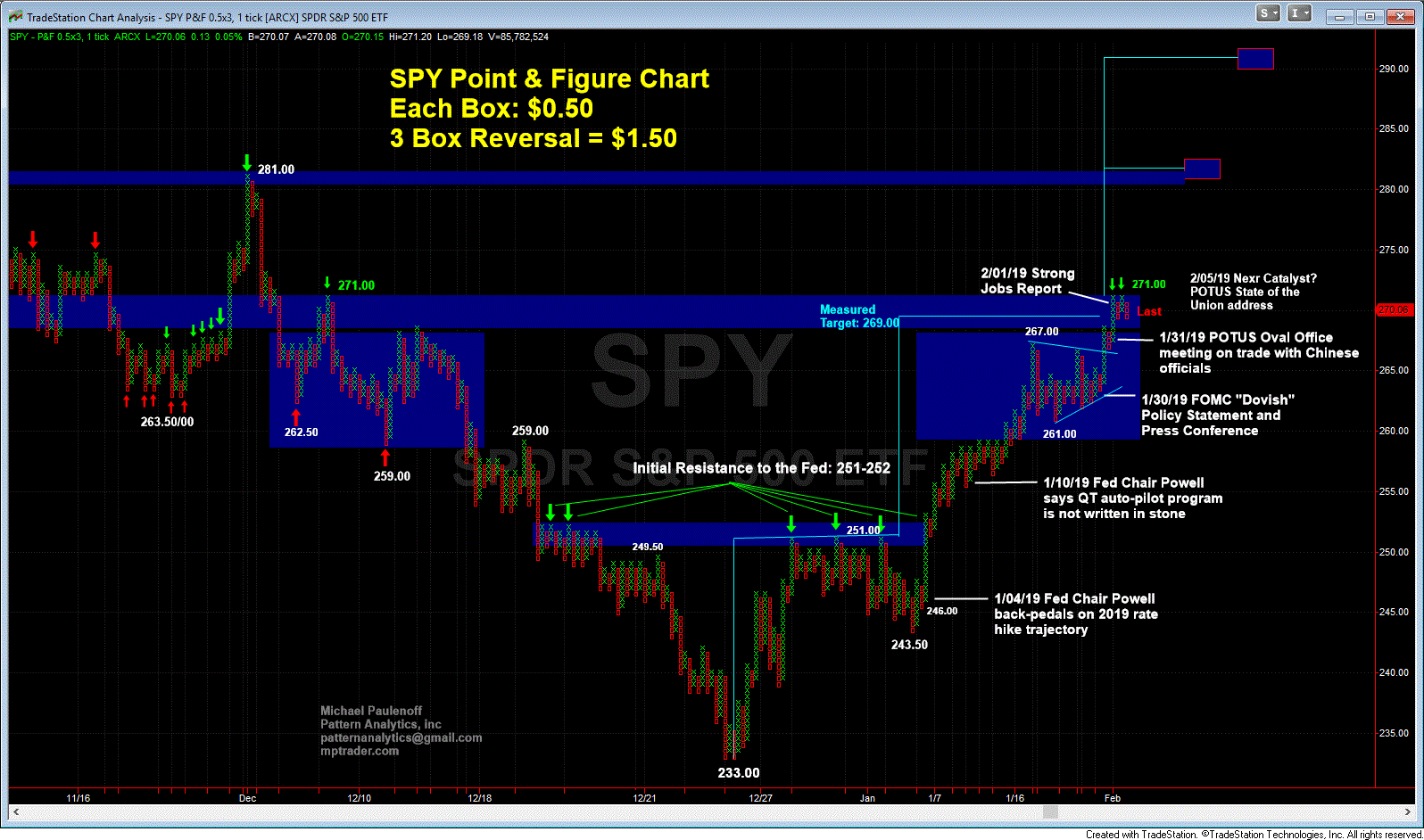Select the 'mptrader.com' text line
The height and width of the screenshot is (840, 1424).
(360, 751)
